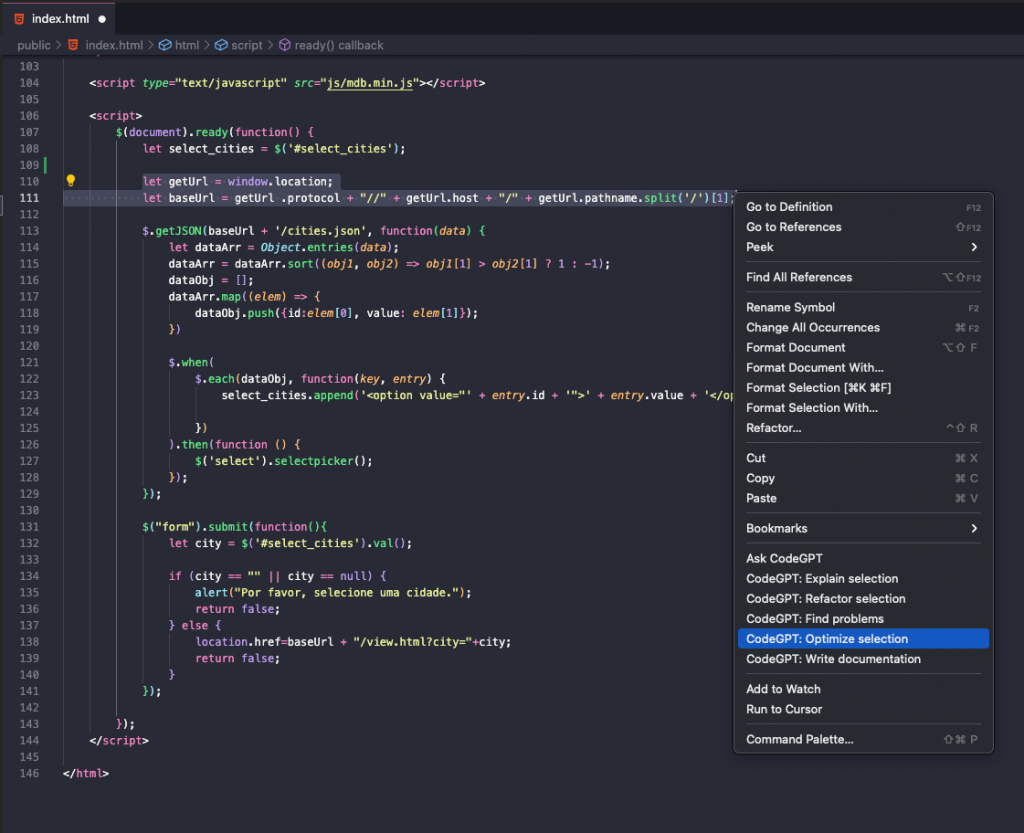Click the location.href=baseUrl line
Screen dimensions: 1024x833
353,642
